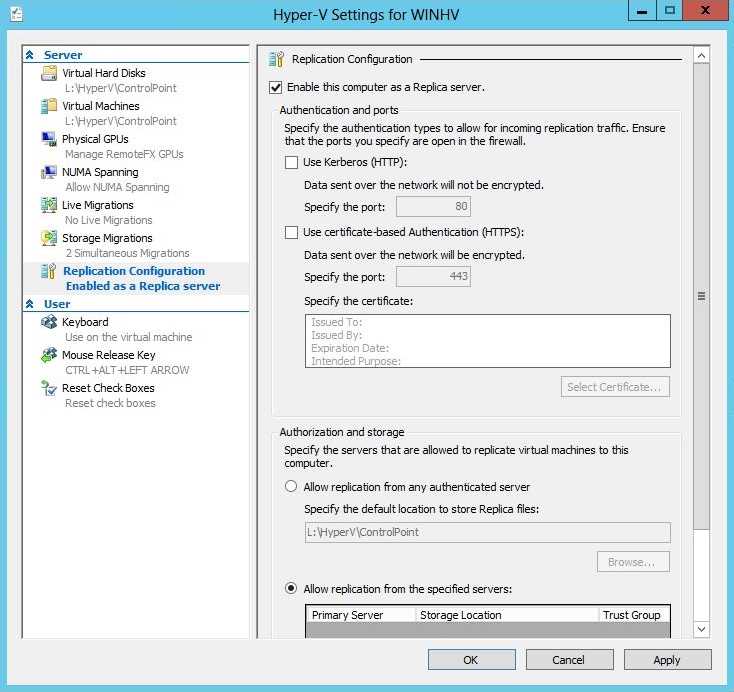Click 'Enabled as a Replica server' text
Viewport: 734px width, 692px height.
[x=143, y=286]
